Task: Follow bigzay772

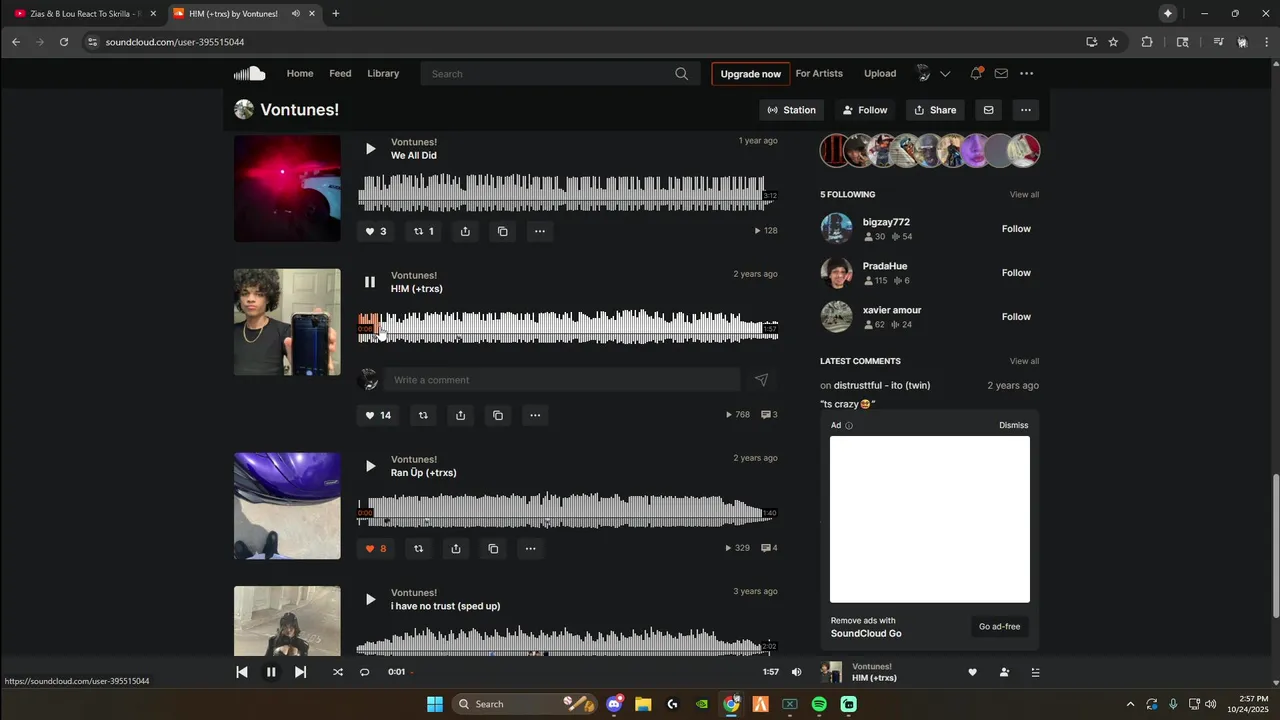Action: tap(1016, 229)
